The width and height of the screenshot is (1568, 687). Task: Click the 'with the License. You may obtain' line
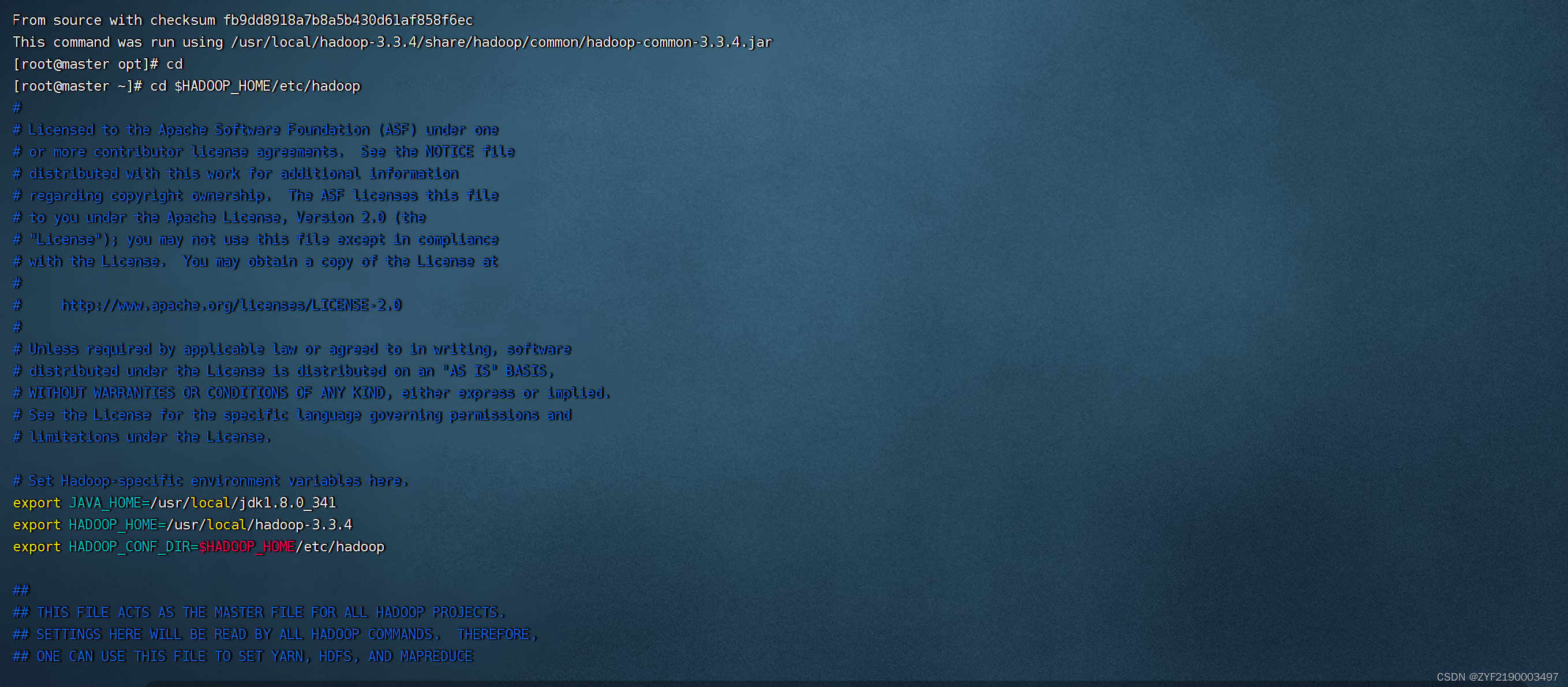[x=256, y=262]
